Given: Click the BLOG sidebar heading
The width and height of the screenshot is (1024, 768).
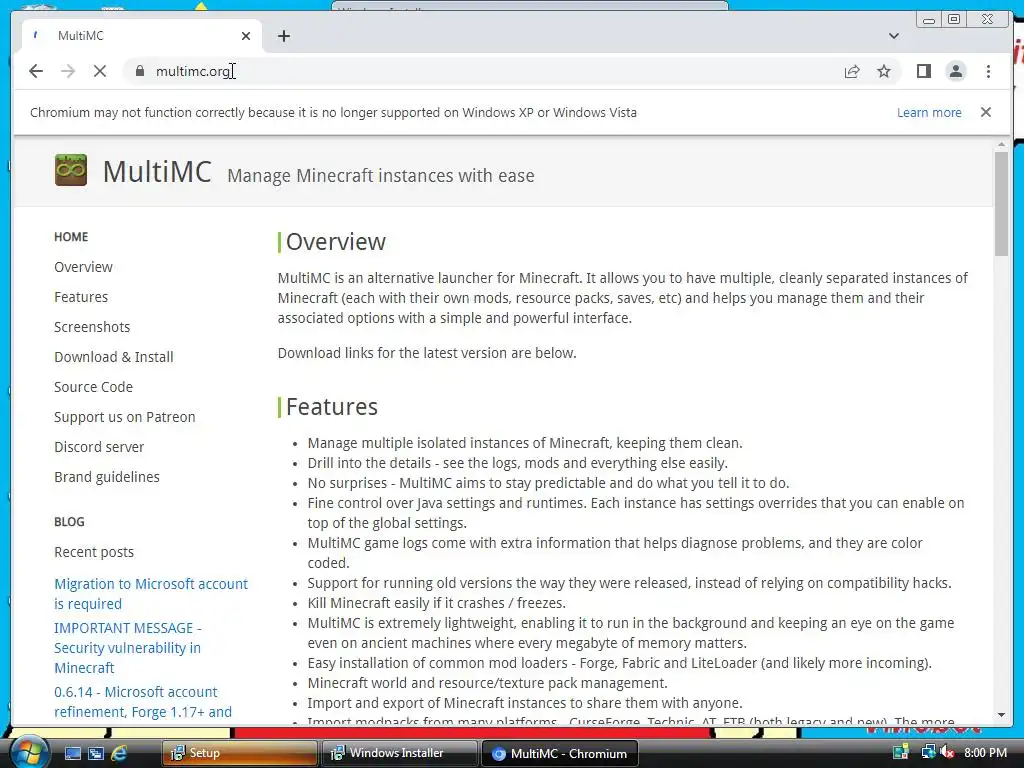Looking at the screenshot, I should [x=69, y=522].
